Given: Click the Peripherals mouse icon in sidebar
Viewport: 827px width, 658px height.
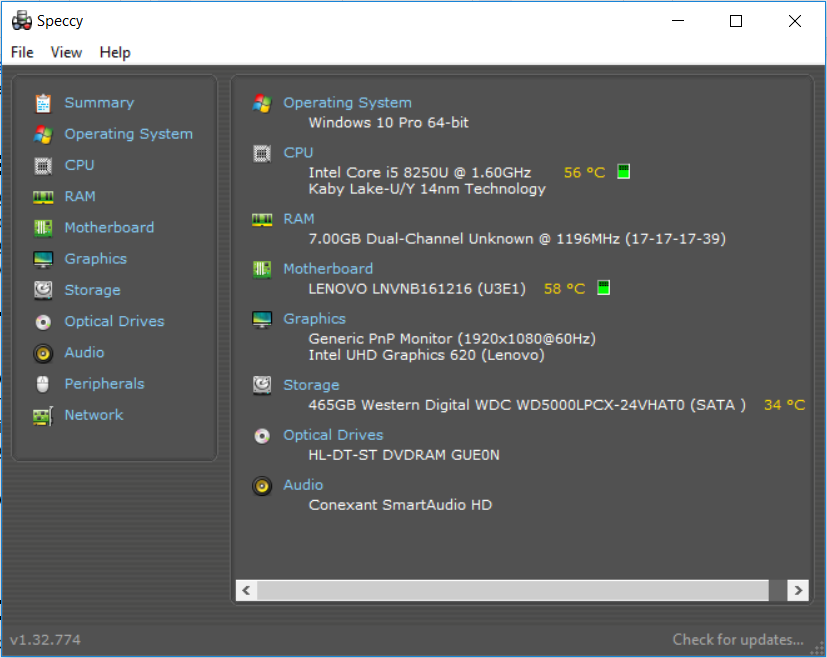Looking at the screenshot, I should coord(43,384).
